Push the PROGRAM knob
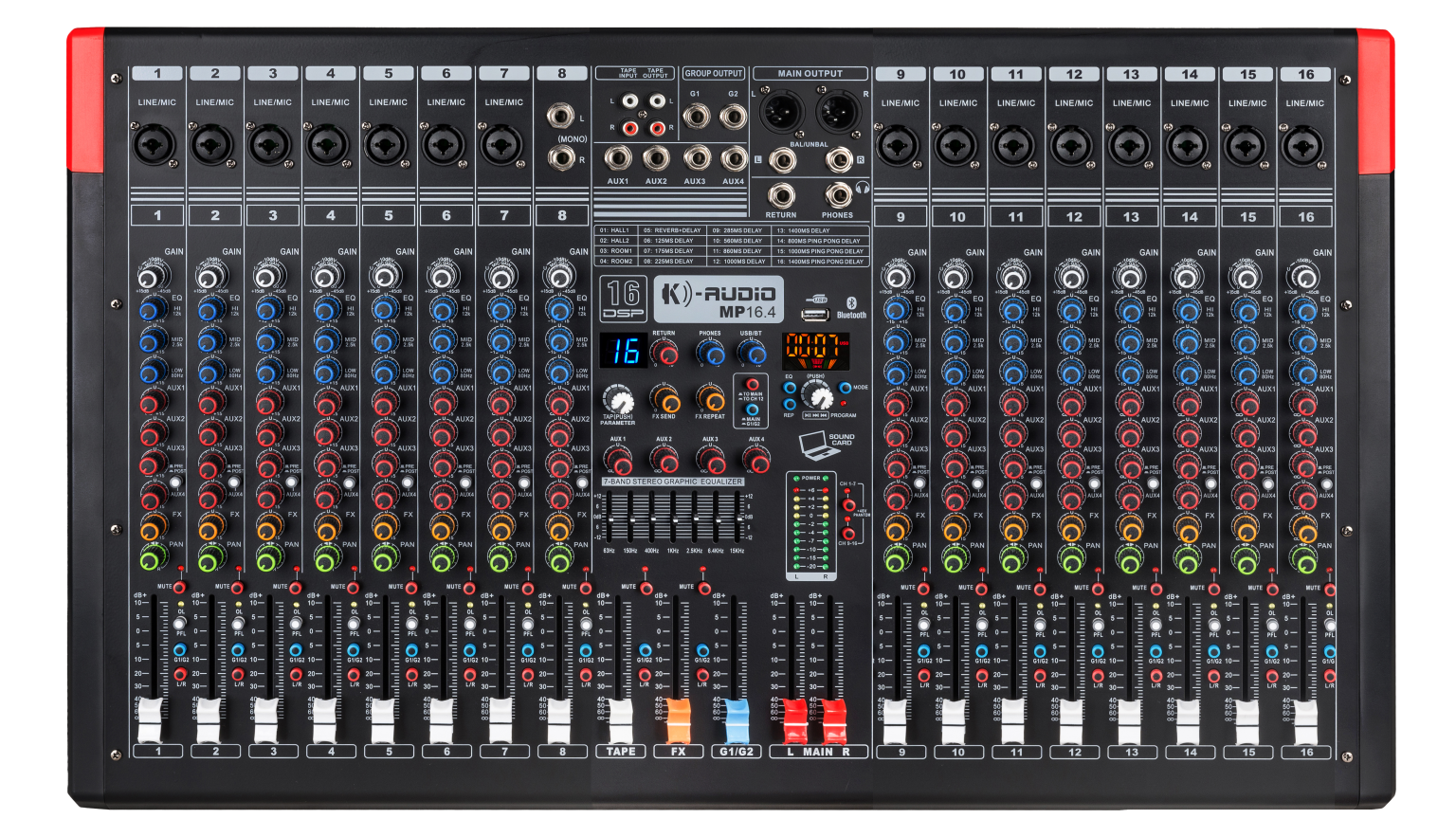This screenshot has width=1456, height=837. tap(816, 395)
